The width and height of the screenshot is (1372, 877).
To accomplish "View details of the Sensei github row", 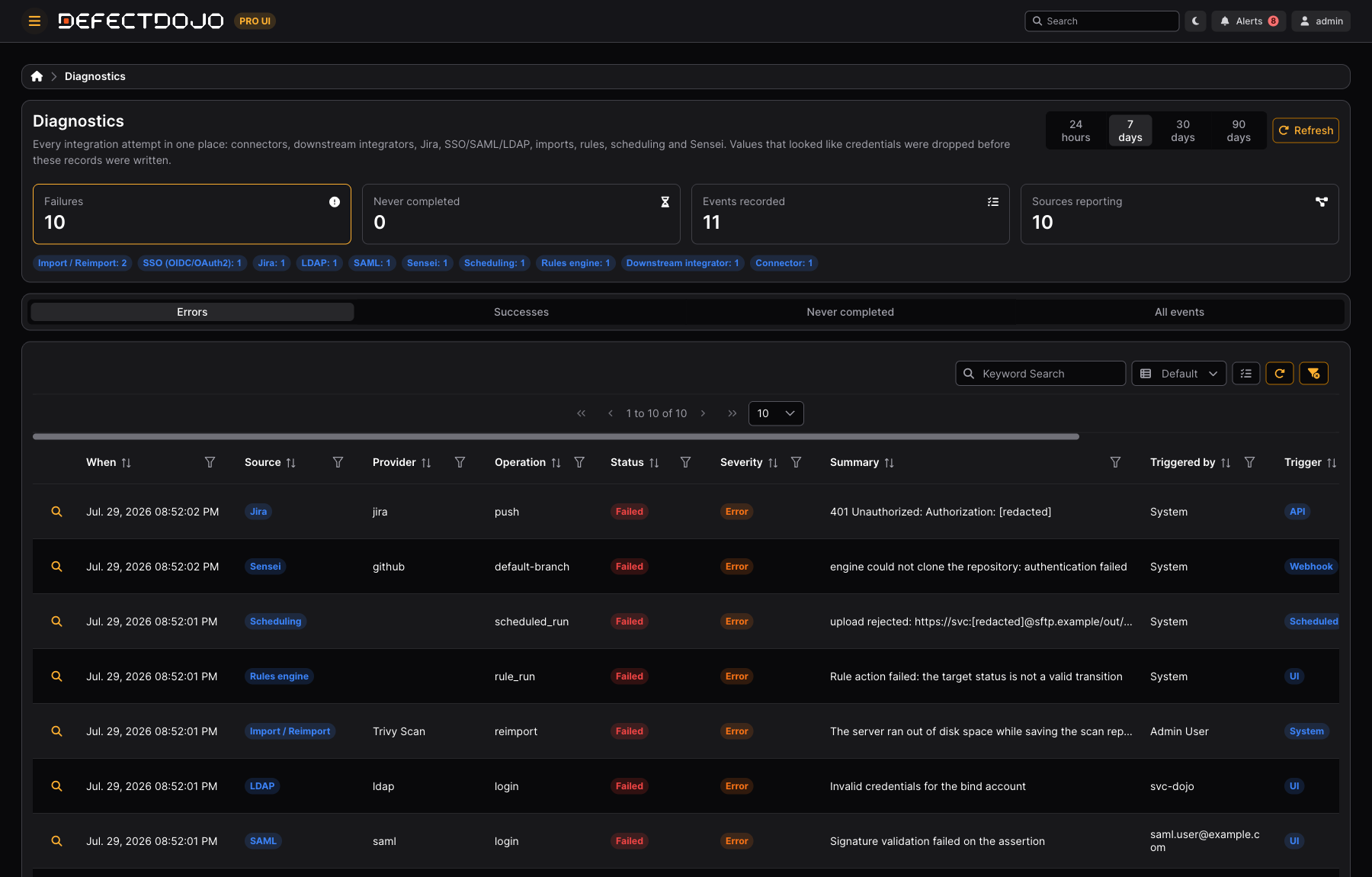I will [x=56, y=567].
